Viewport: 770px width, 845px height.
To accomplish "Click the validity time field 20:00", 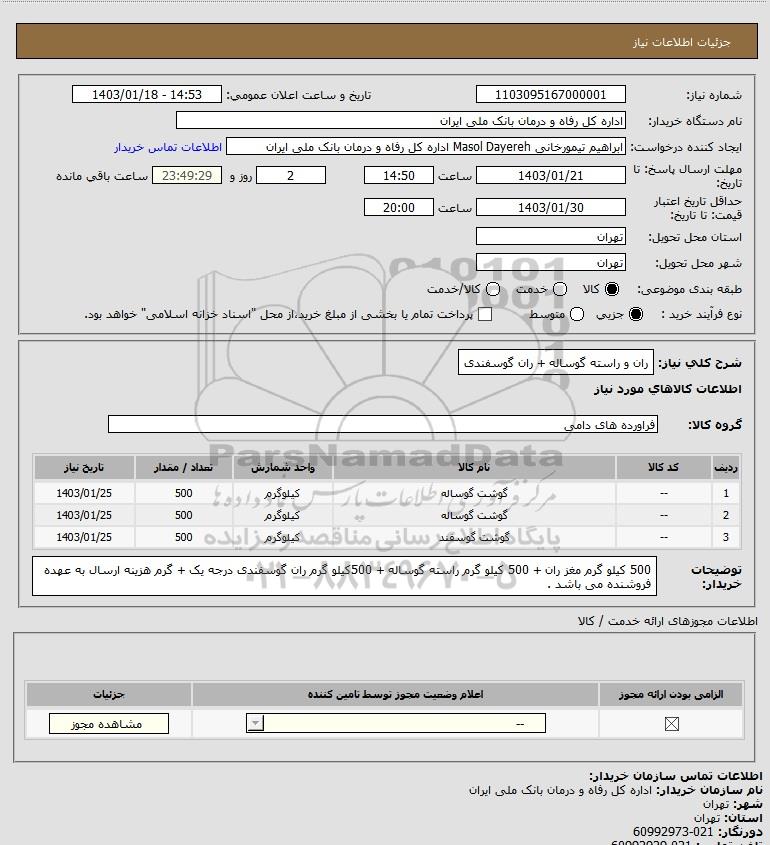I will pos(399,207).
